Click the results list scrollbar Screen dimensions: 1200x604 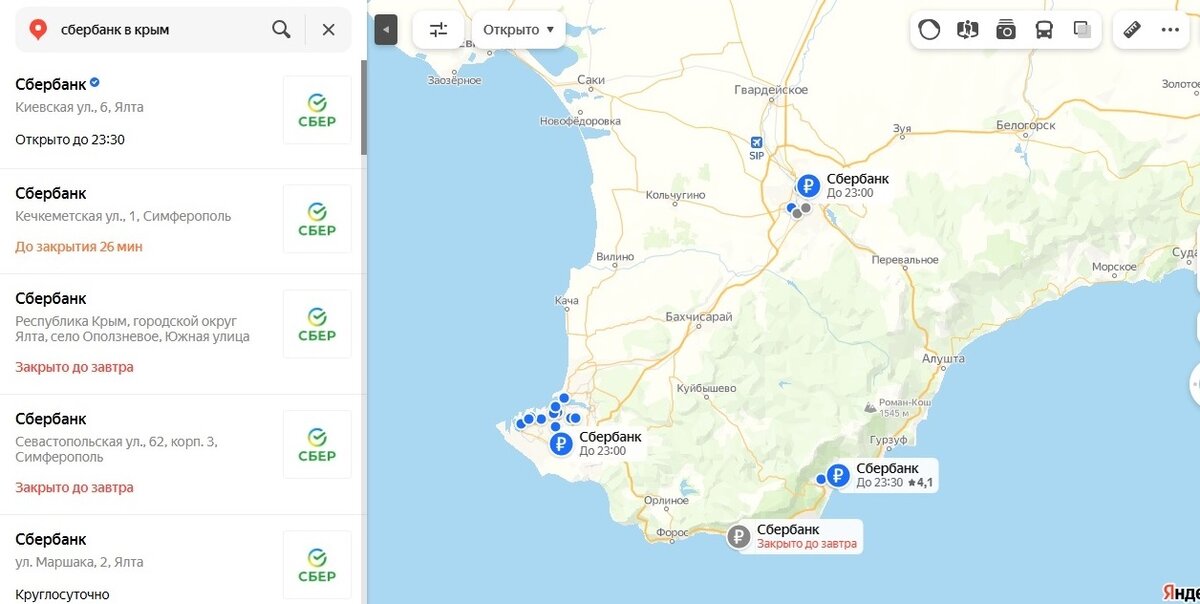coord(364,108)
